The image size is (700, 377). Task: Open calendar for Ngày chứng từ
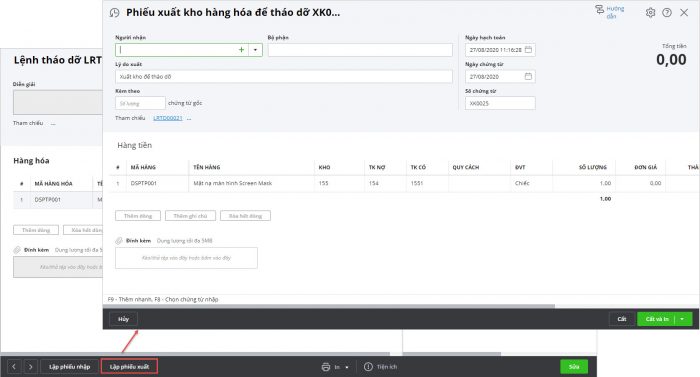528,76
